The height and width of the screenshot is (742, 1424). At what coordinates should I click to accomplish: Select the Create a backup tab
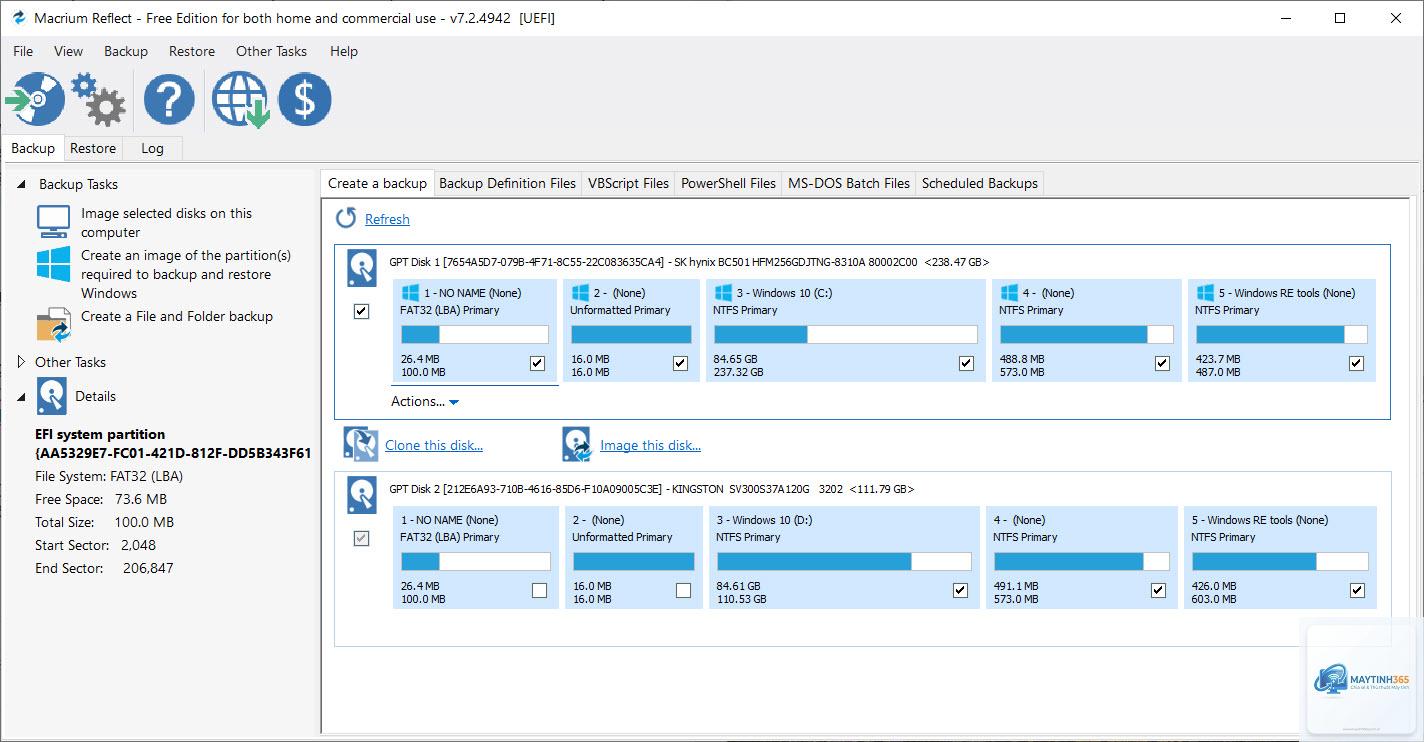point(377,183)
